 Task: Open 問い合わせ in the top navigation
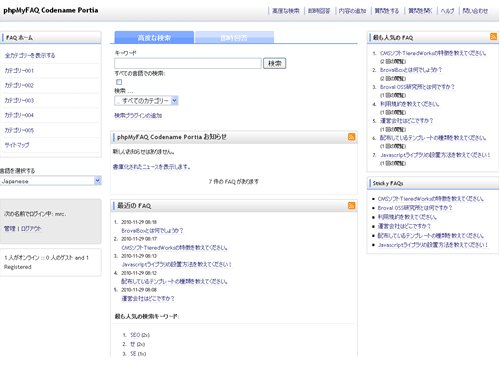[x=475, y=11]
